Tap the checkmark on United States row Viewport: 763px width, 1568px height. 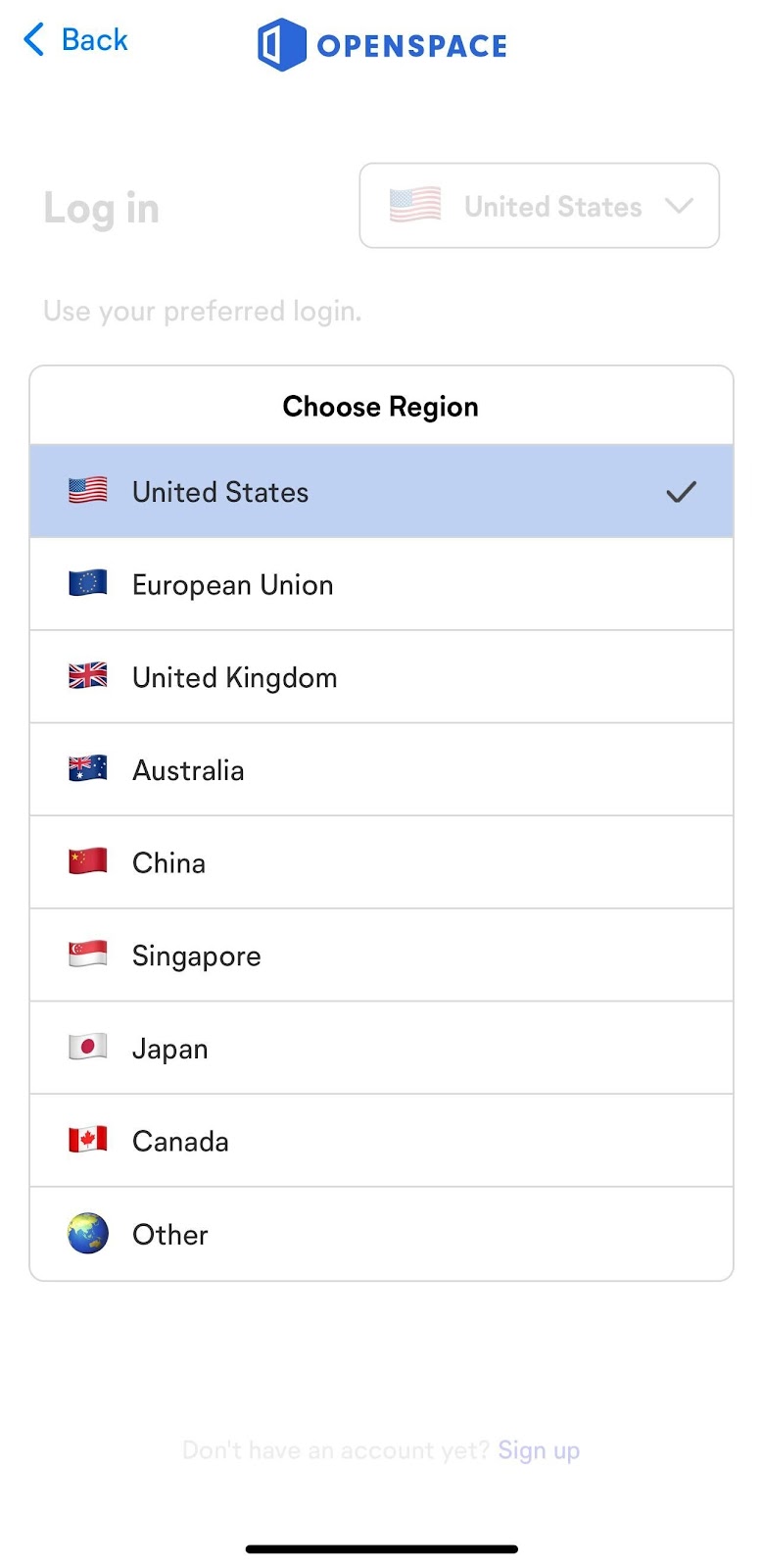(x=681, y=492)
